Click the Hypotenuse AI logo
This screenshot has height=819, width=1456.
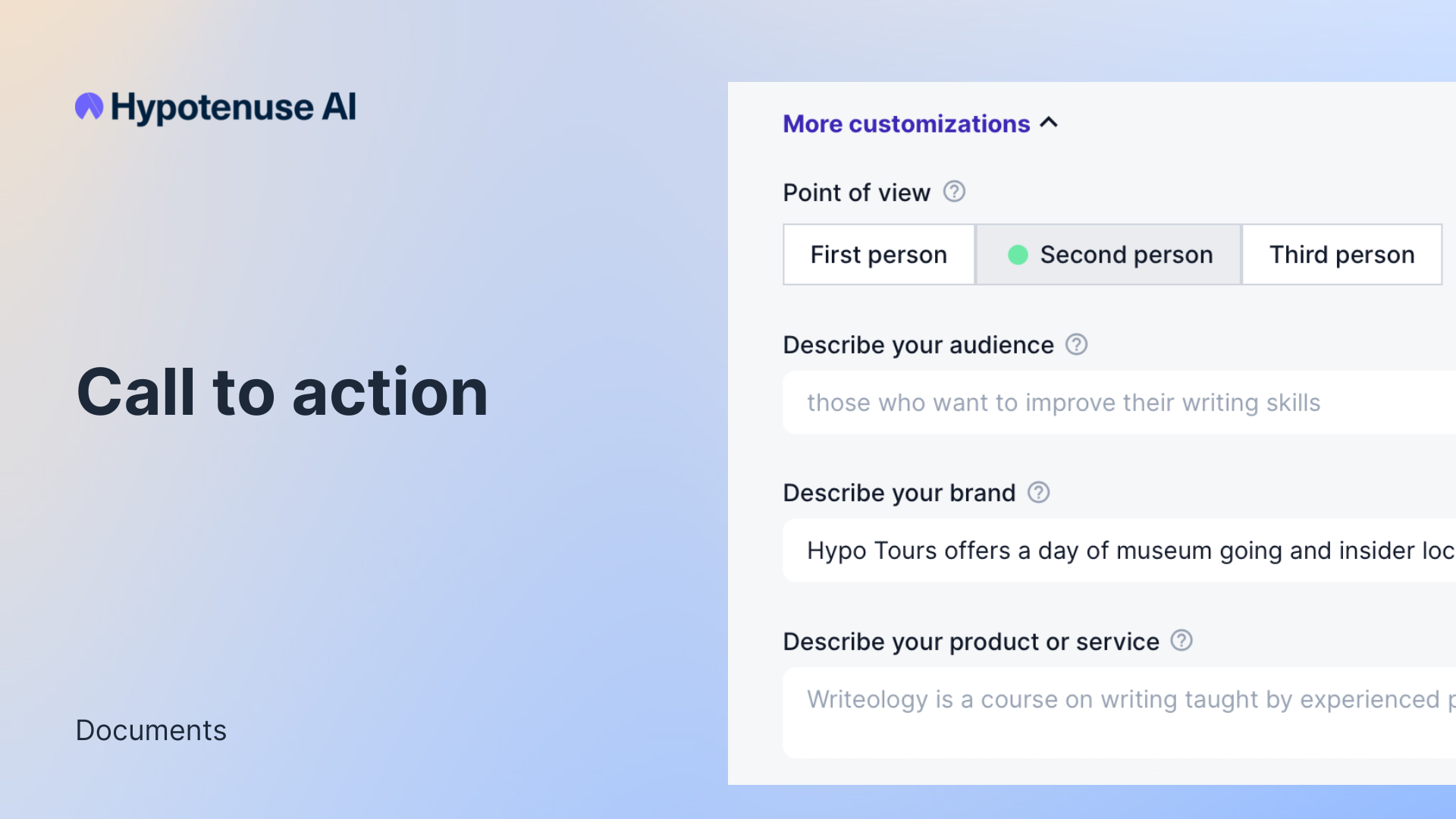(x=215, y=106)
